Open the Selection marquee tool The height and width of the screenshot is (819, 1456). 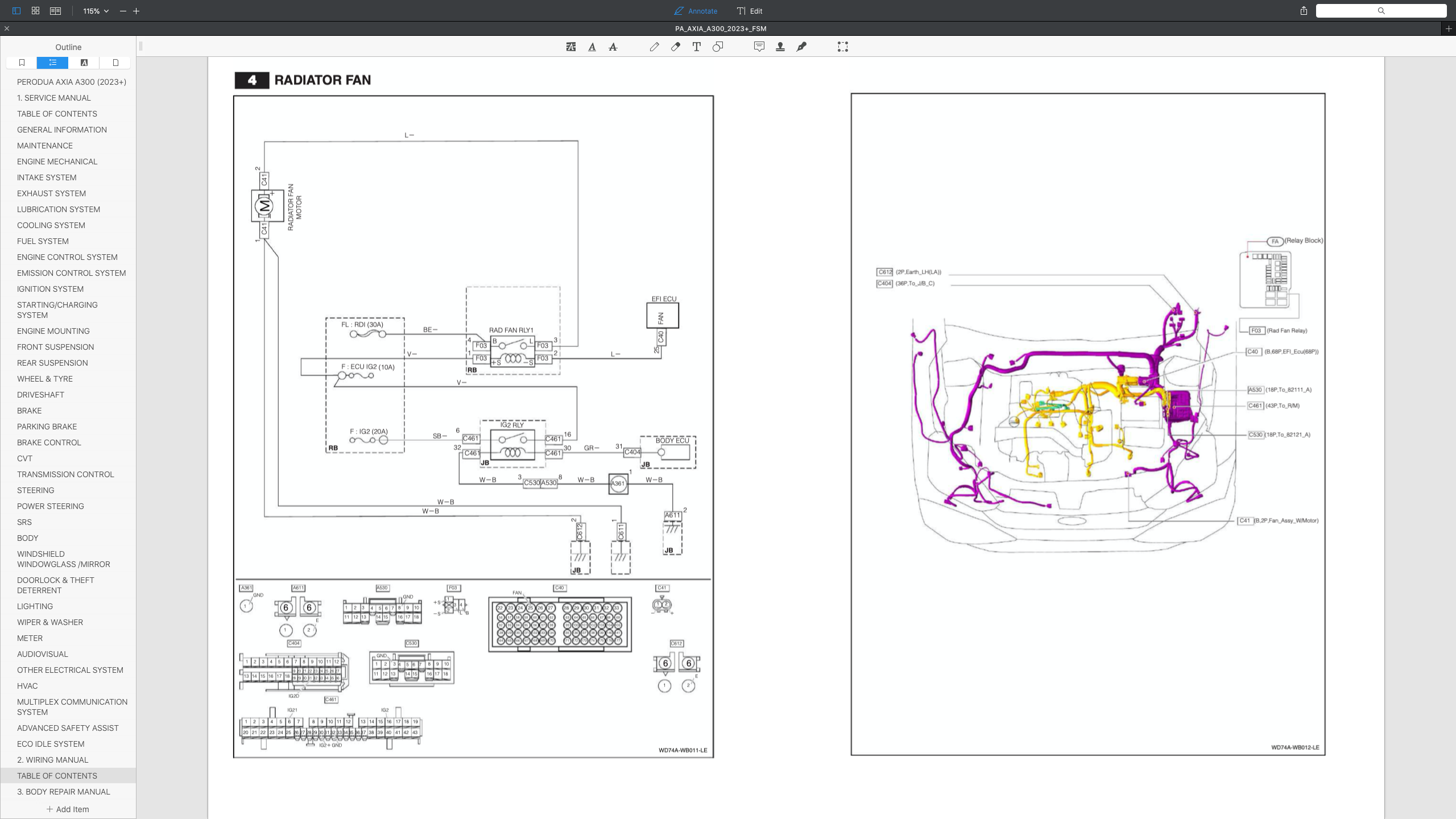tap(842, 47)
